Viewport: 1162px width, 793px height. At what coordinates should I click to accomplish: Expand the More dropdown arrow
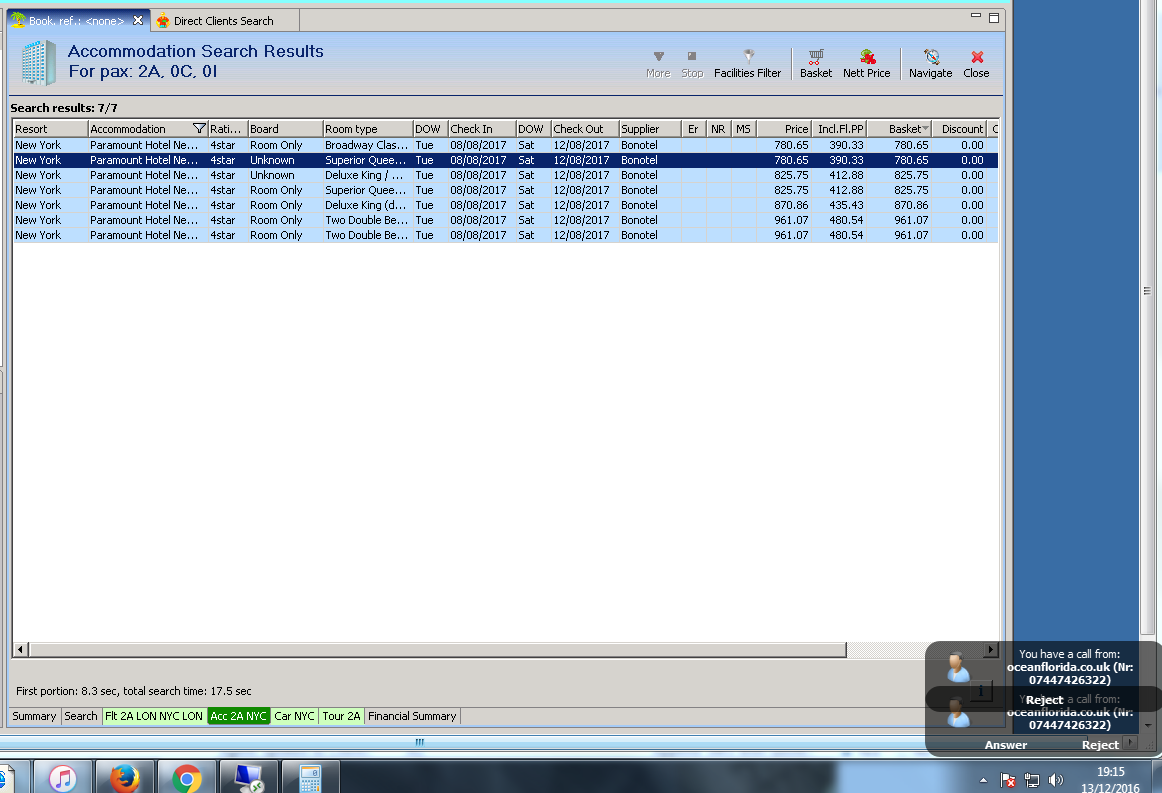[658, 58]
